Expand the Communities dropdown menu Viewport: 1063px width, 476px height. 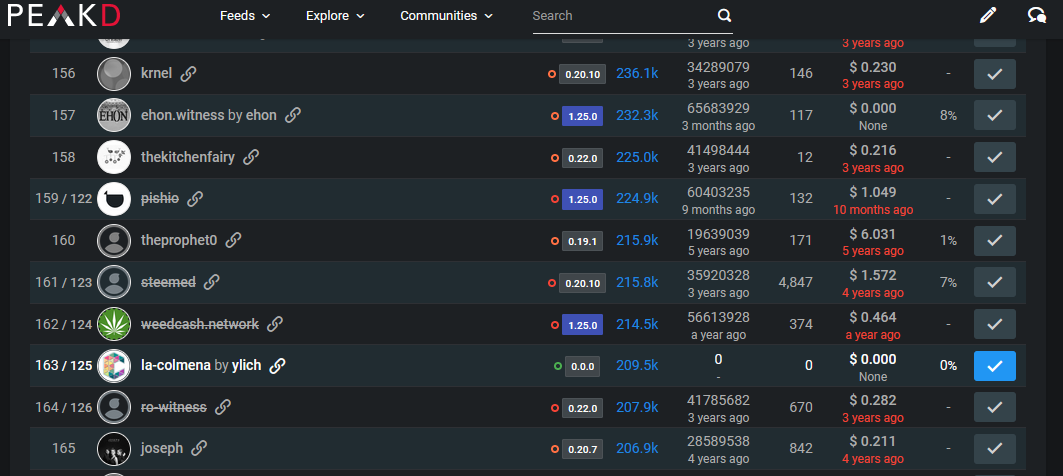pyautogui.click(x=446, y=16)
